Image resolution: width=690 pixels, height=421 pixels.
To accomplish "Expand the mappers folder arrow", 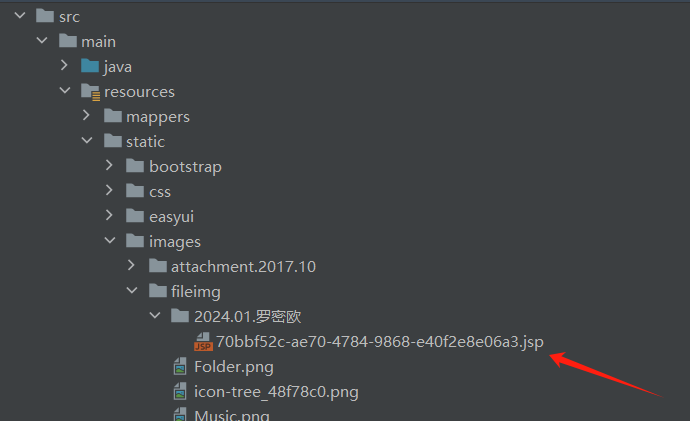I will point(86,116).
